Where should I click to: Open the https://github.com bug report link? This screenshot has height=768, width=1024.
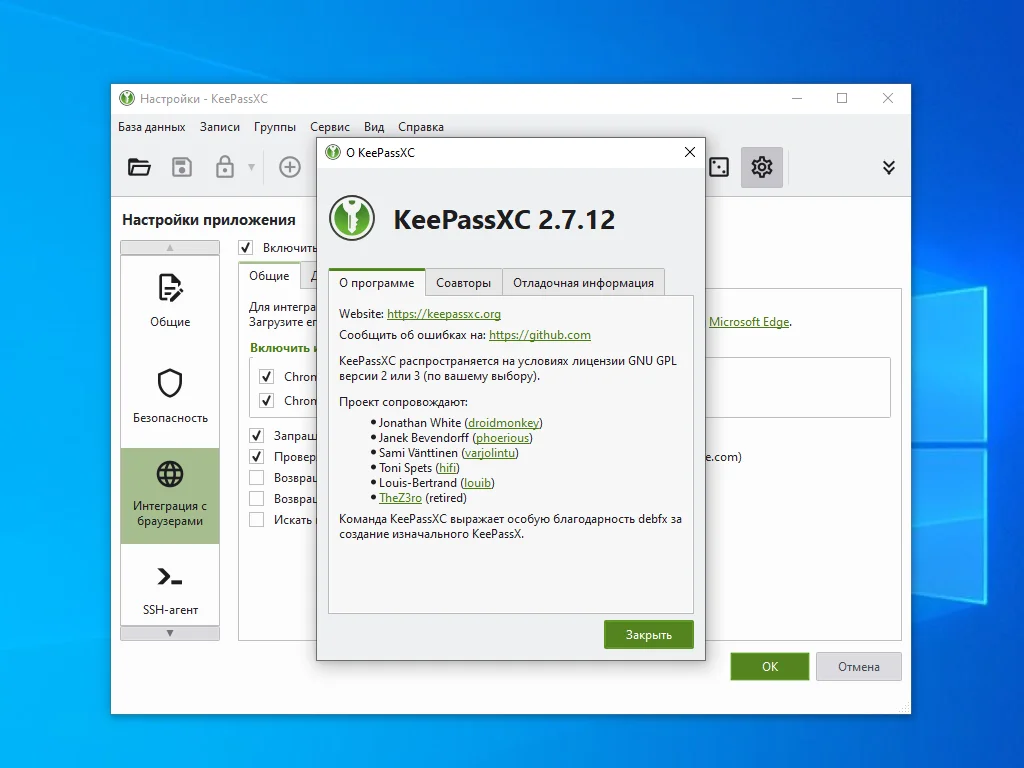(x=539, y=335)
